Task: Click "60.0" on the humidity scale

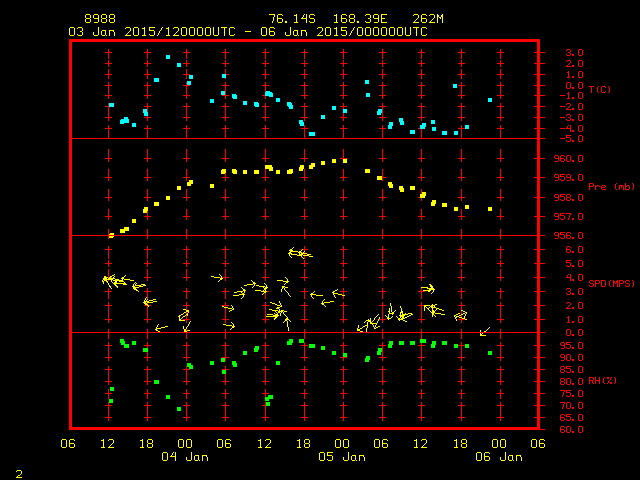Action: pos(572,430)
